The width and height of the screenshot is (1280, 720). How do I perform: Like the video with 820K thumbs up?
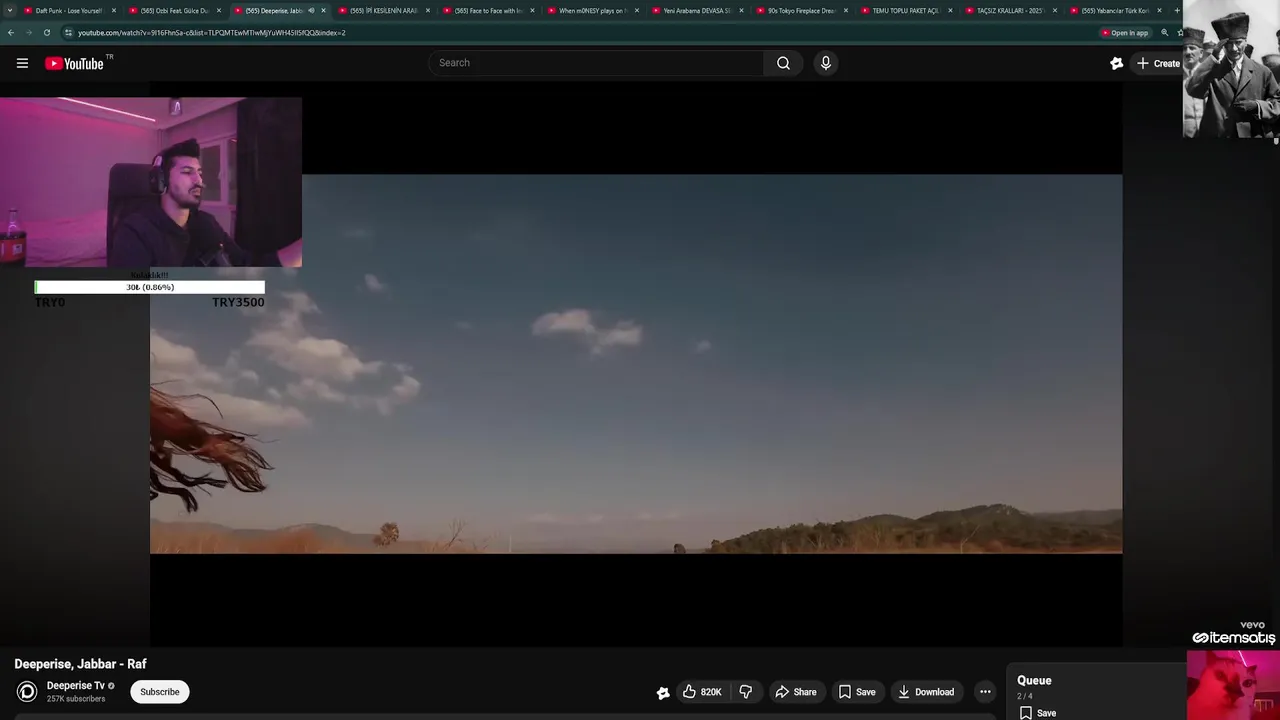tap(702, 692)
